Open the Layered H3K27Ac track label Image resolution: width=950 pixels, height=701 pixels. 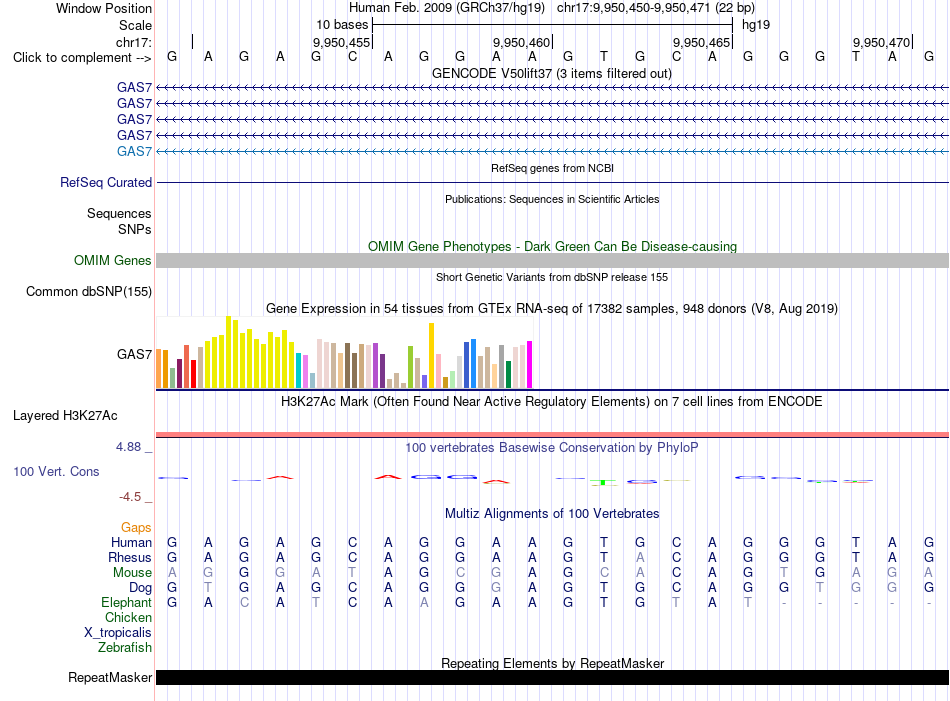[x=65, y=416]
